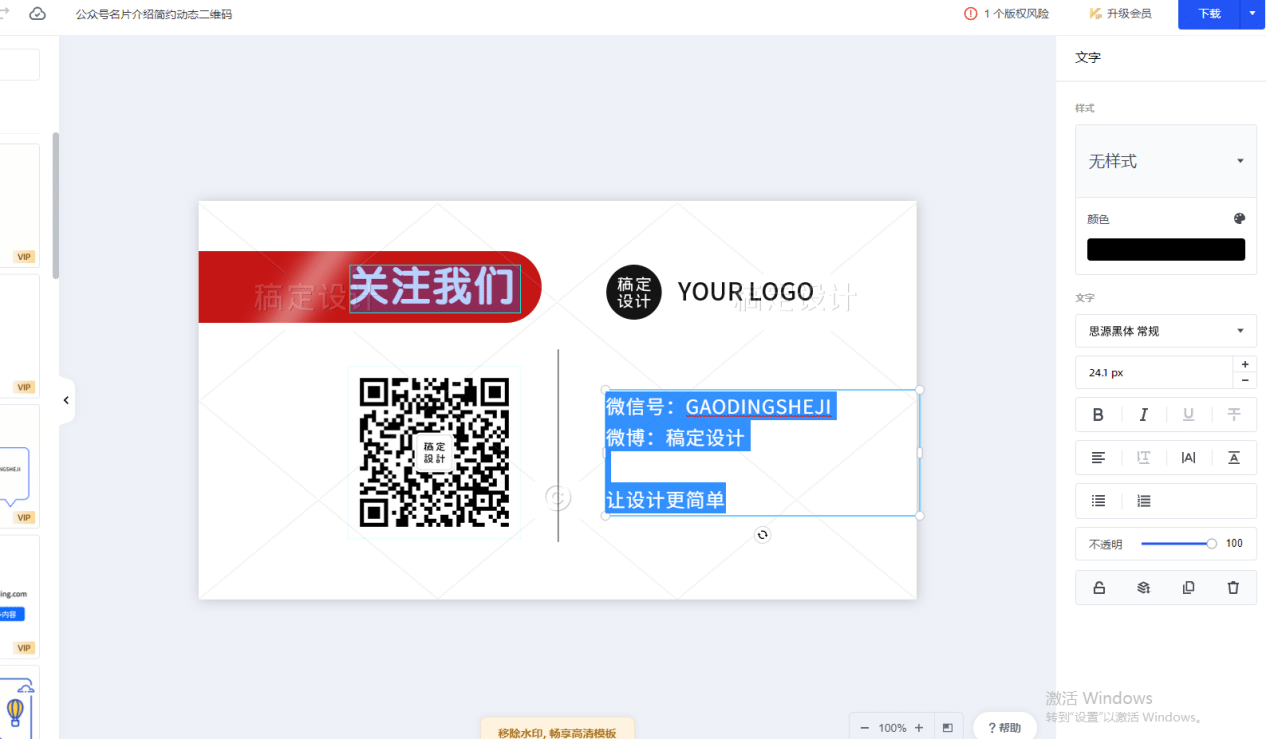Image resolution: width=1266 pixels, height=739 pixels.
Task: Collapse the left template panel
Action: coord(66,400)
